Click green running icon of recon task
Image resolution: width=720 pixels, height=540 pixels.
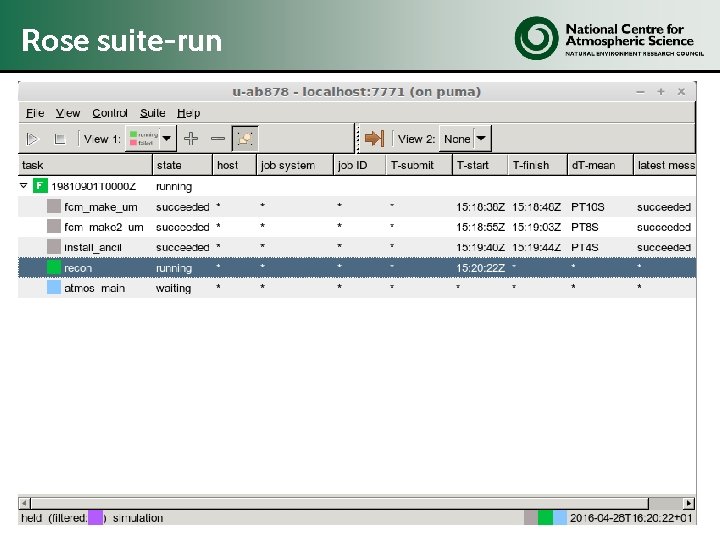54,267
